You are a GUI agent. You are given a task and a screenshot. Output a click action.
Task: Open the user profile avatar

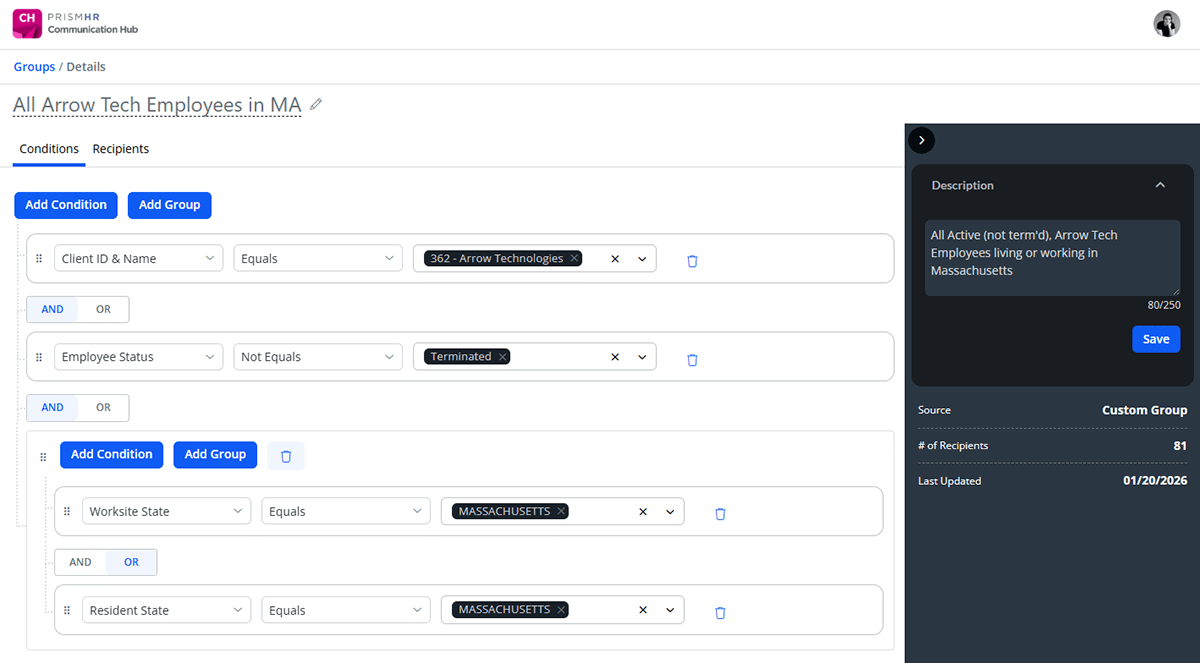pyautogui.click(x=1166, y=24)
